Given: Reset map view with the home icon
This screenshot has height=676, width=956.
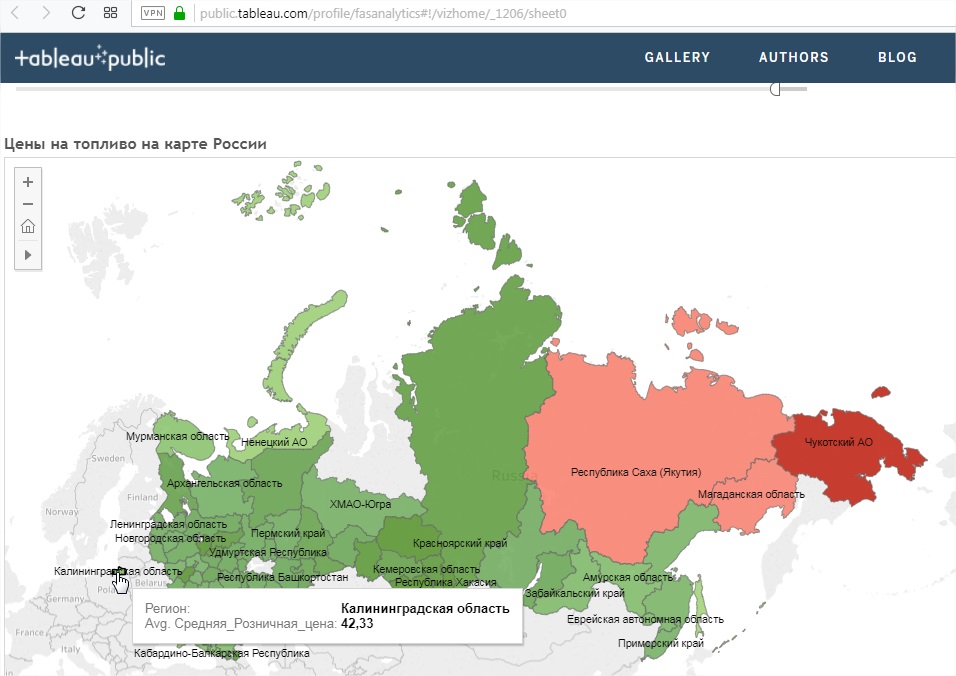Looking at the screenshot, I should (x=28, y=227).
